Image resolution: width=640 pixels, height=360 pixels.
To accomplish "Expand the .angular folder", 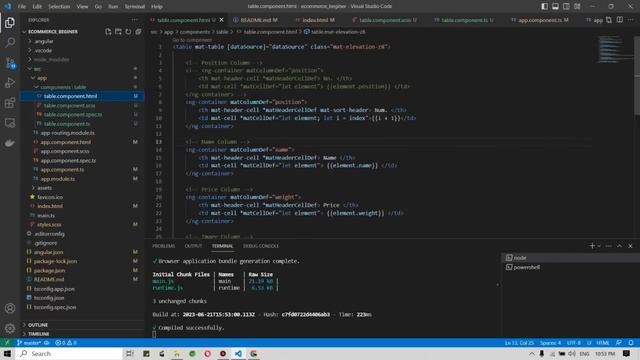I will click(x=82, y=41).
